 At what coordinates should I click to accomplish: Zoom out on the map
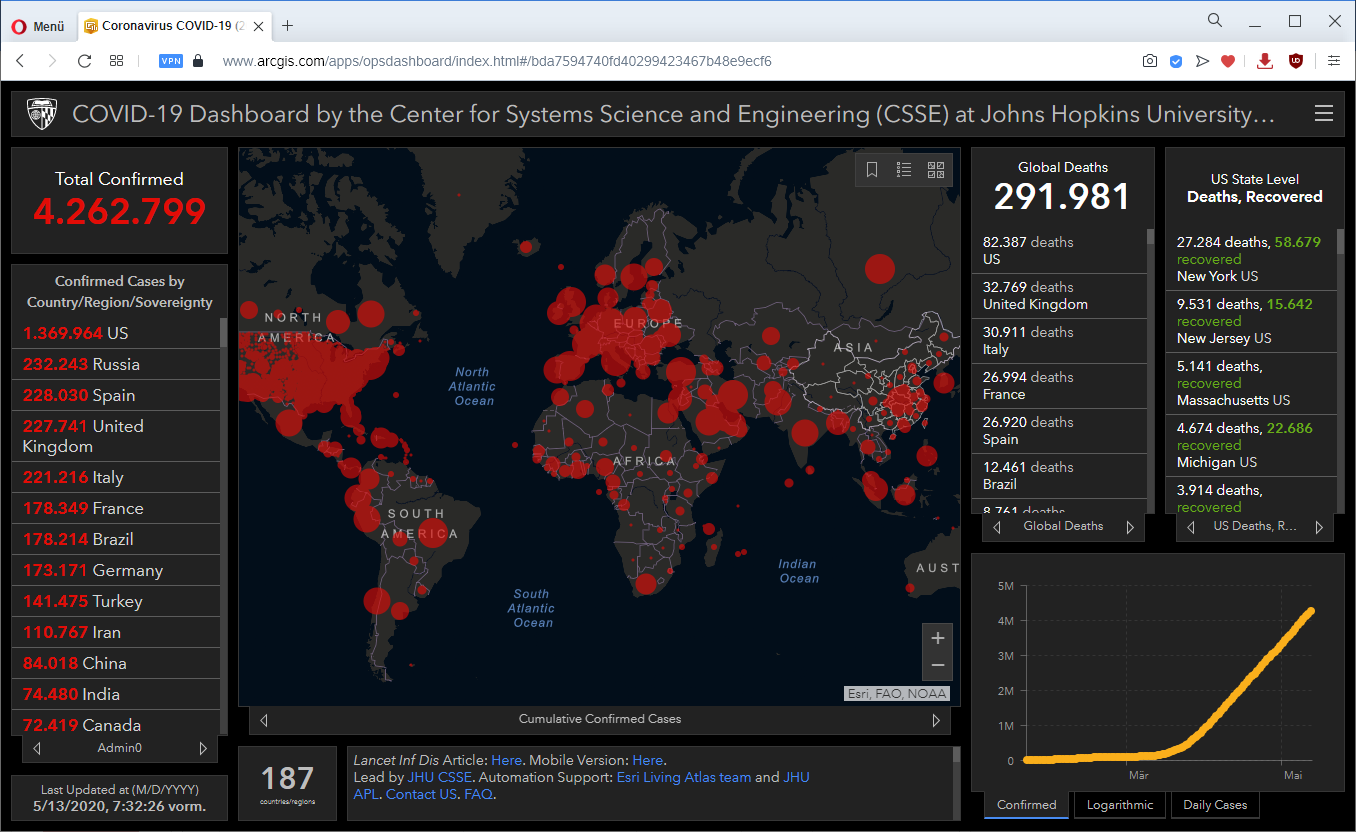[938, 666]
